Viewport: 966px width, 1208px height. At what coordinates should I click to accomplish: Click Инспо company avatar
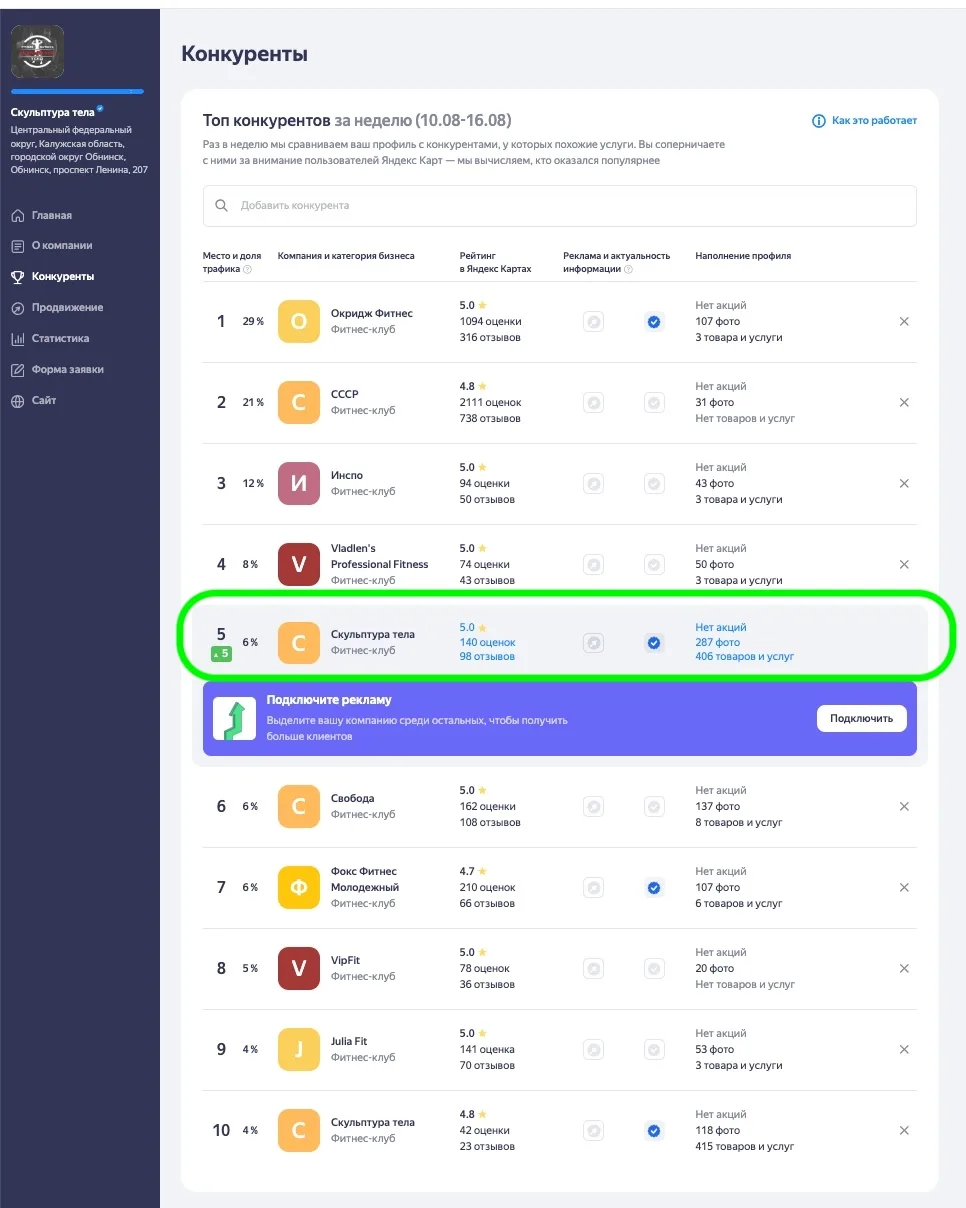click(x=298, y=483)
